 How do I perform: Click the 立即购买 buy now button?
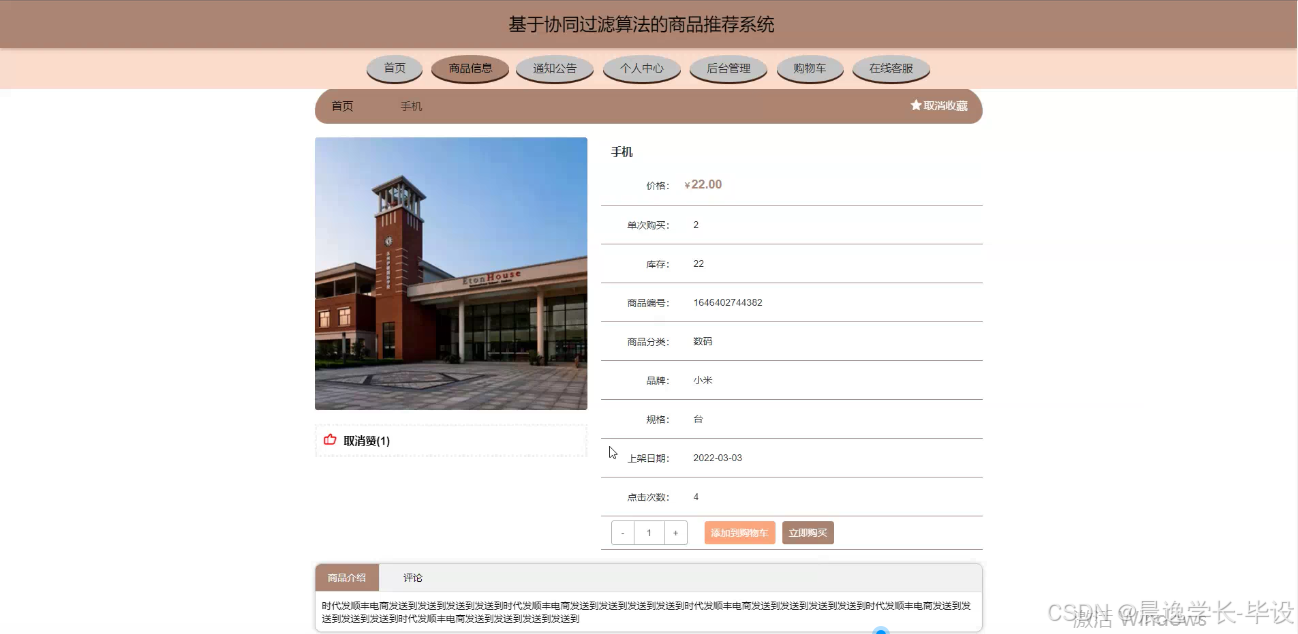[807, 532]
